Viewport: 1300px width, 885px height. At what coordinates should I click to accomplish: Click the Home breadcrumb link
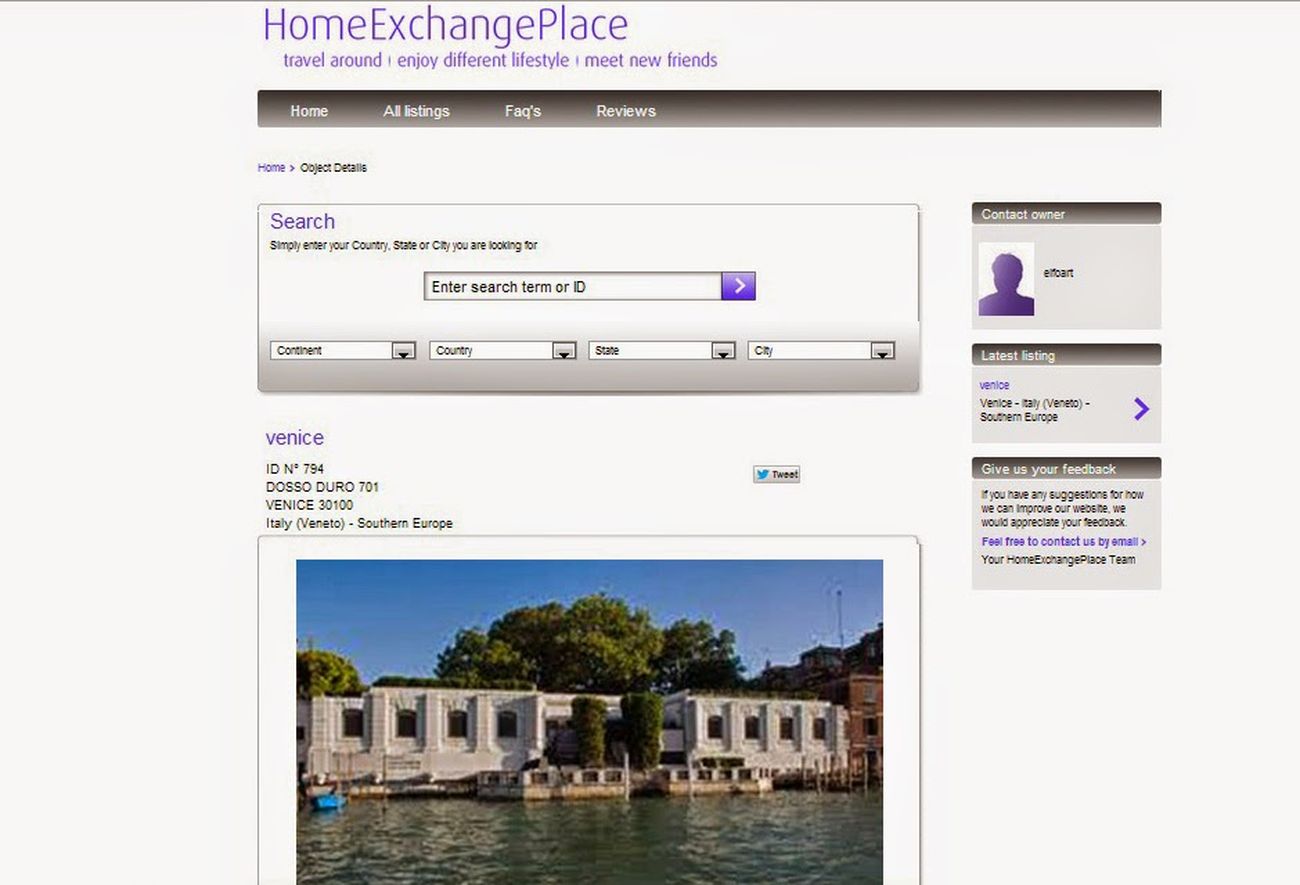click(x=271, y=168)
